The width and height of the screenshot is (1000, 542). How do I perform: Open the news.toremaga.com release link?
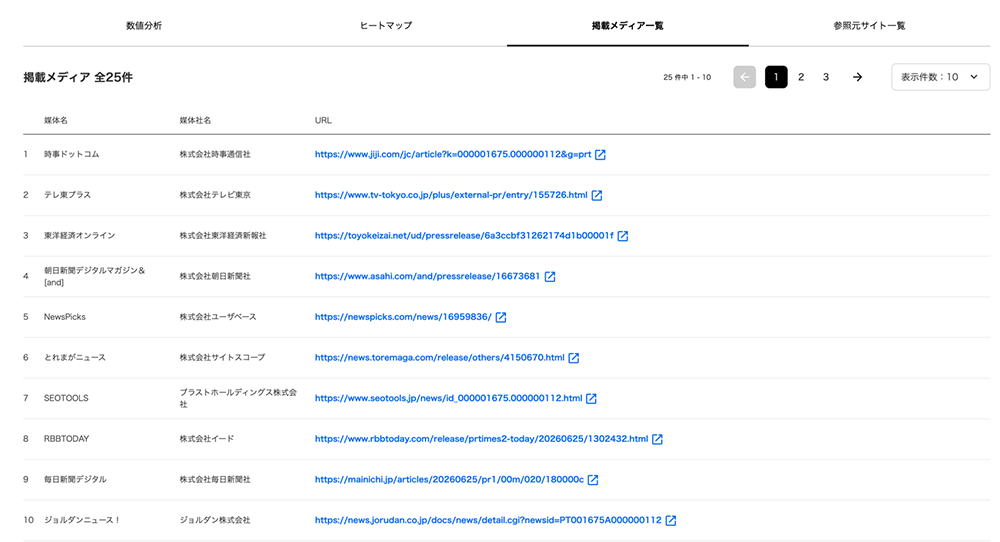pyautogui.click(x=439, y=358)
